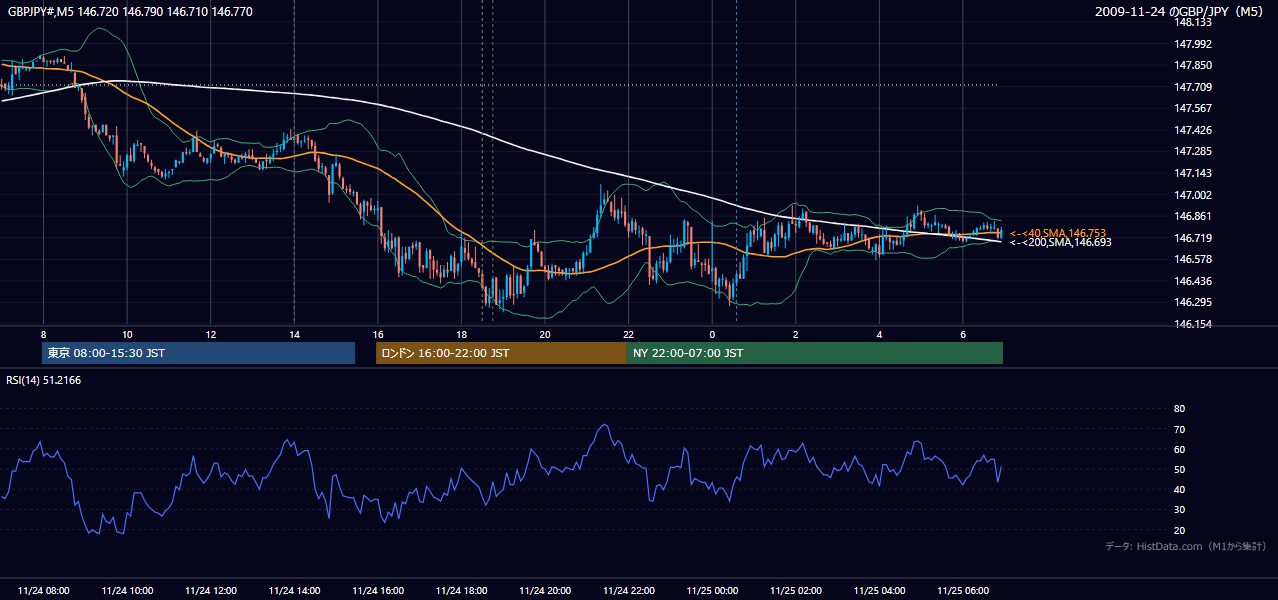Click hour label 0 under the price chart

(712, 334)
